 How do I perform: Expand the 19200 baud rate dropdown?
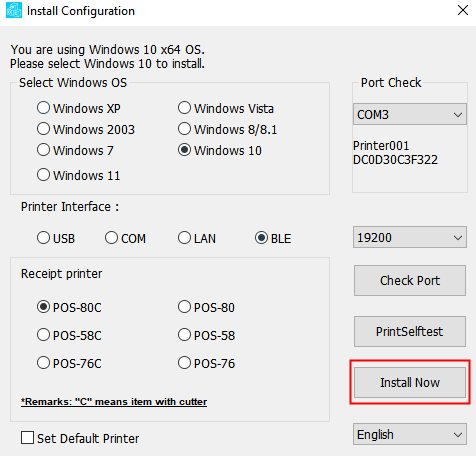click(410, 237)
